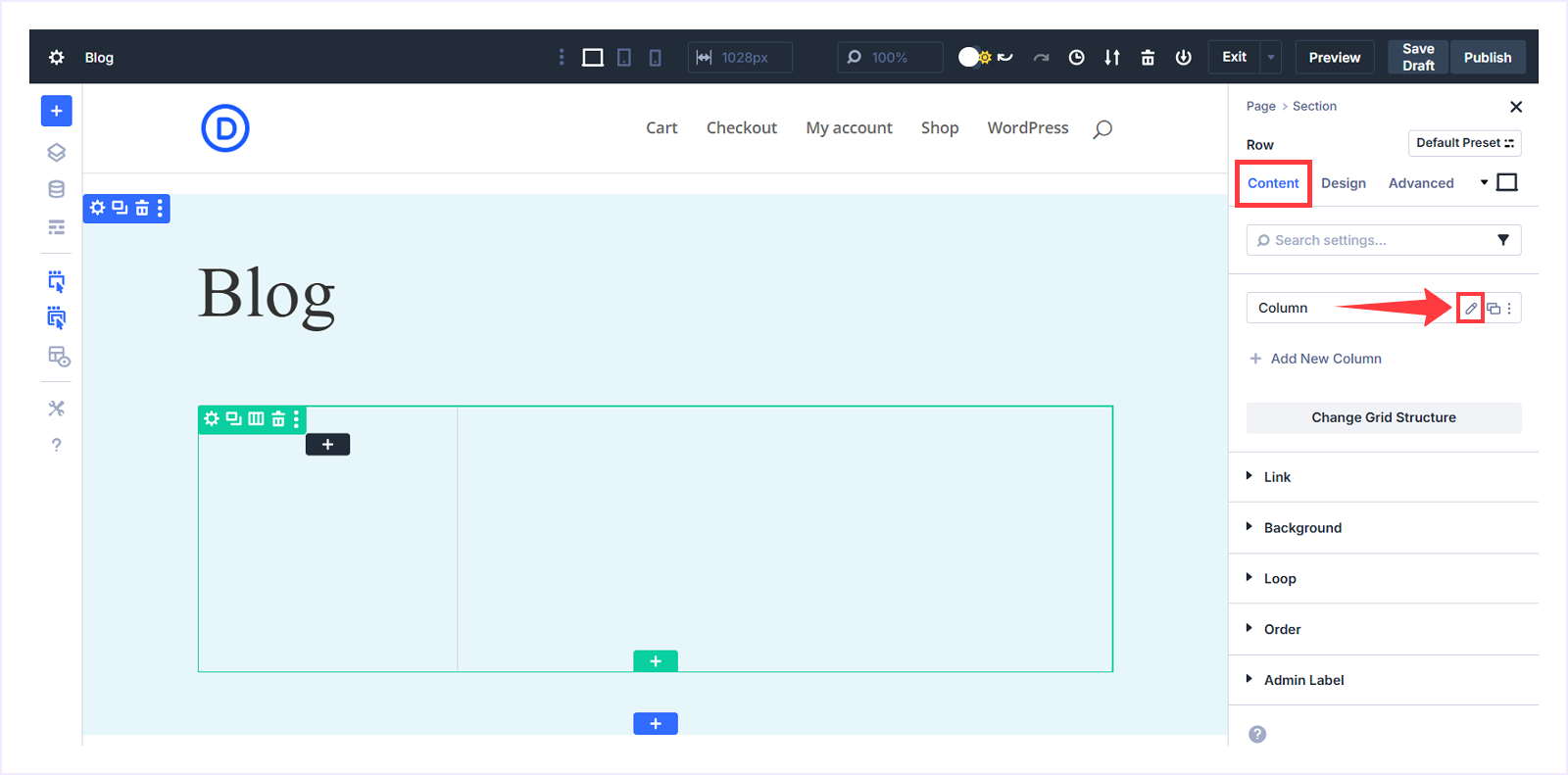The height and width of the screenshot is (775, 1568).
Task: Switch to the Content tab
Action: point(1273,183)
